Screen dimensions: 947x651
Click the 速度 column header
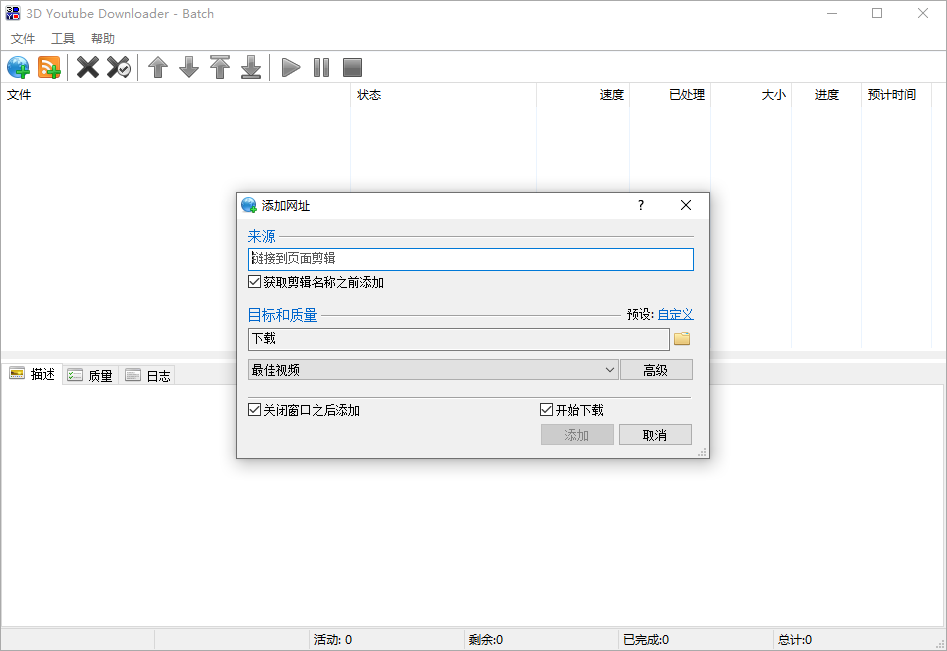coord(583,95)
